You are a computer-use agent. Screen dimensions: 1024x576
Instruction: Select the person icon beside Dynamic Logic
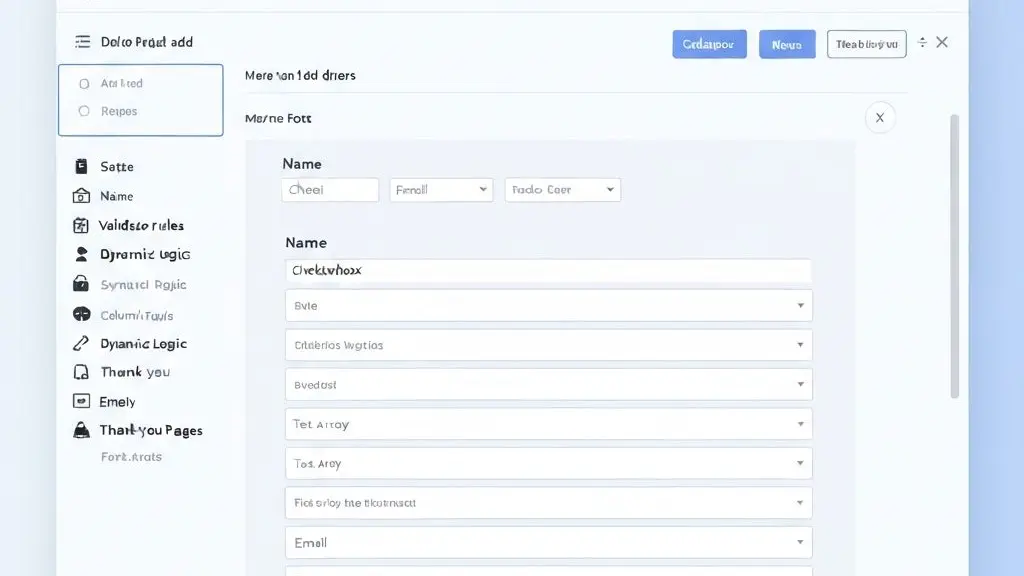[81, 255]
